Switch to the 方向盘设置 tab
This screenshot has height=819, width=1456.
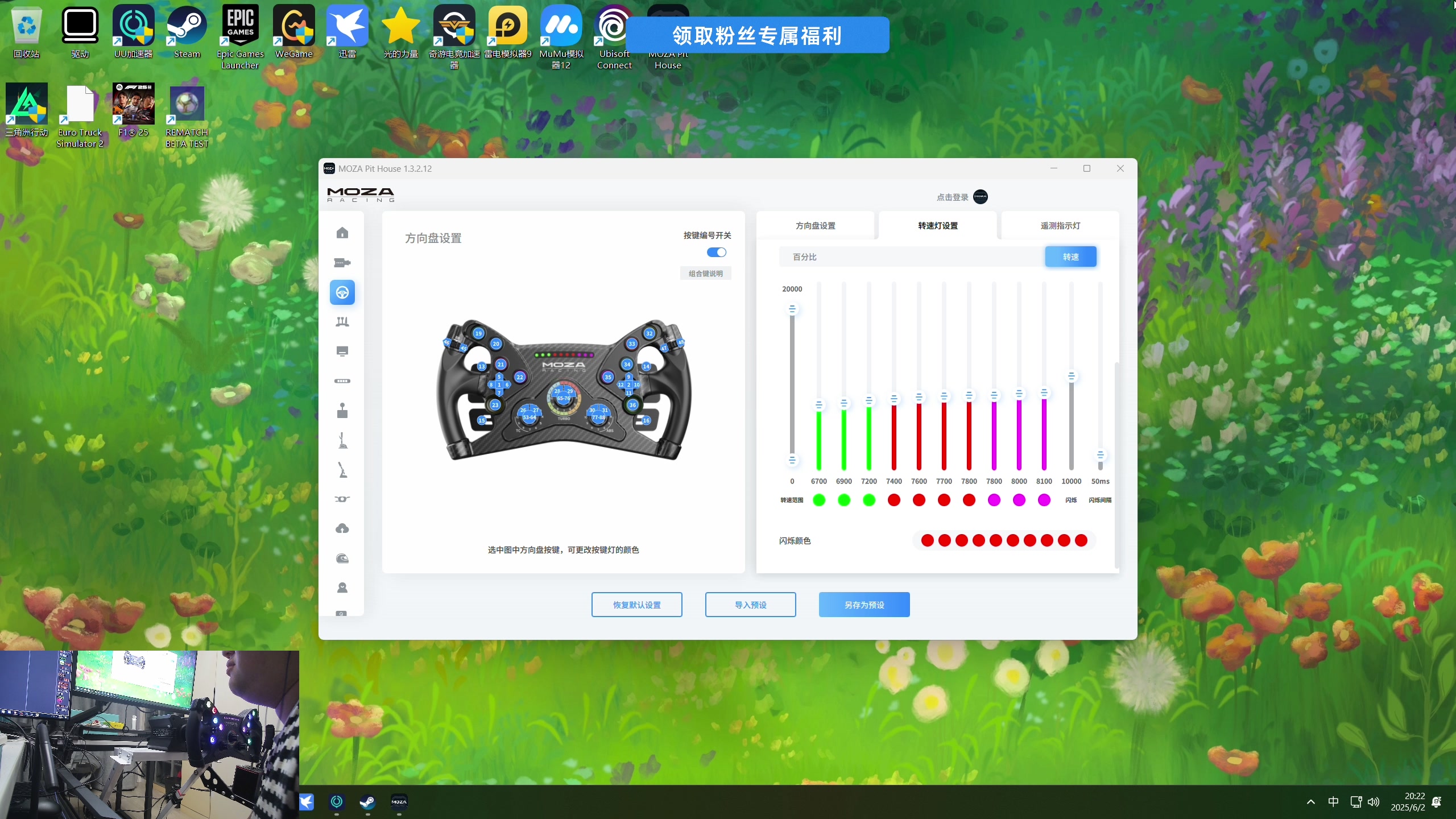(x=815, y=226)
